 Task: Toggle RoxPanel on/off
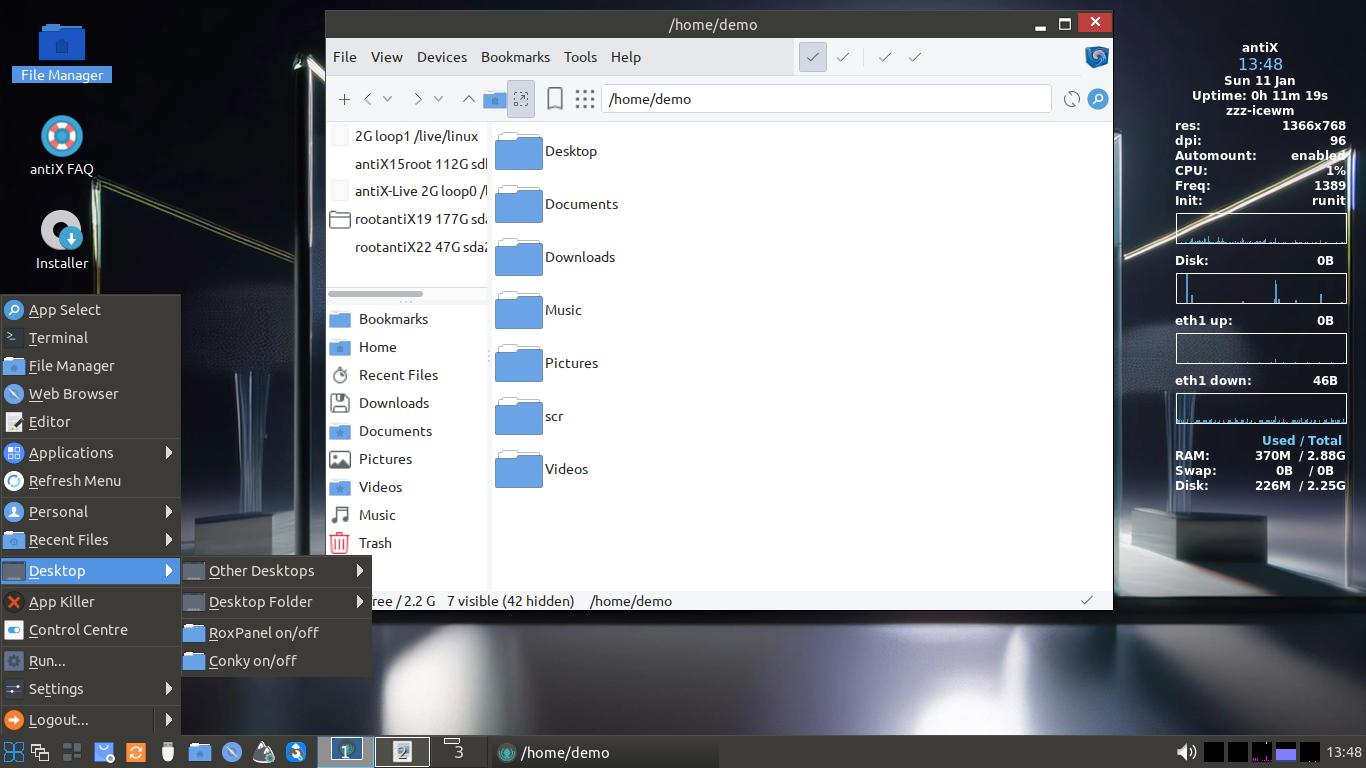coord(263,633)
